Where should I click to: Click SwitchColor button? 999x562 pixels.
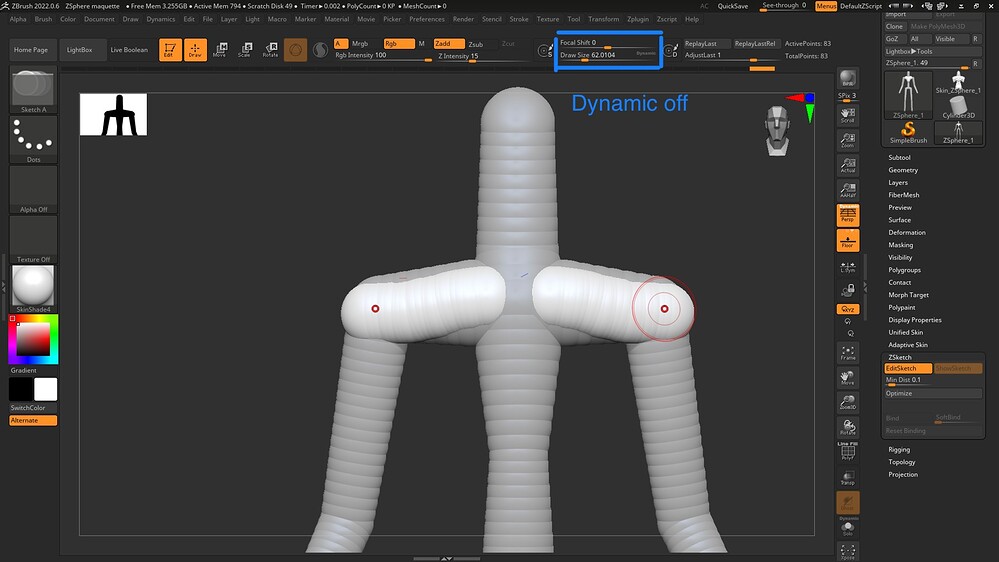[33, 408]
